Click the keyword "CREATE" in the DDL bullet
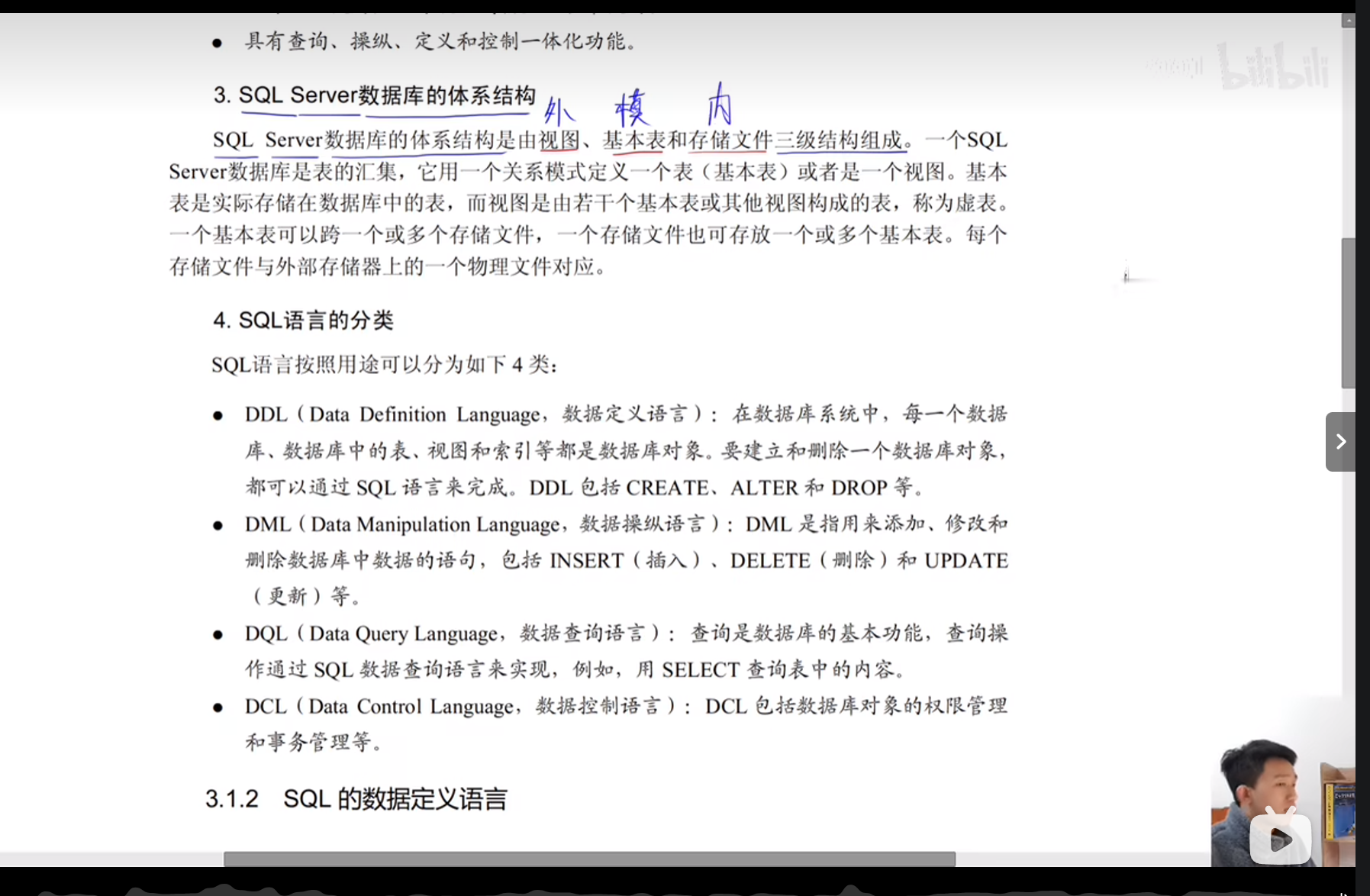The height and width of the screenshot is (896, 1370). pyautogui.click(x=668, y=488)
